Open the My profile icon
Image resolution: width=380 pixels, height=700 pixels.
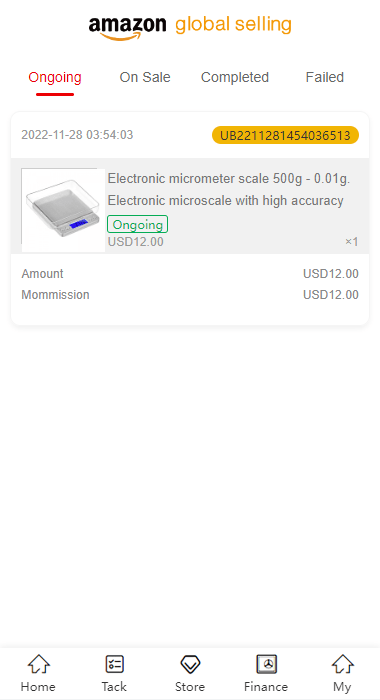tap(342, 665)
